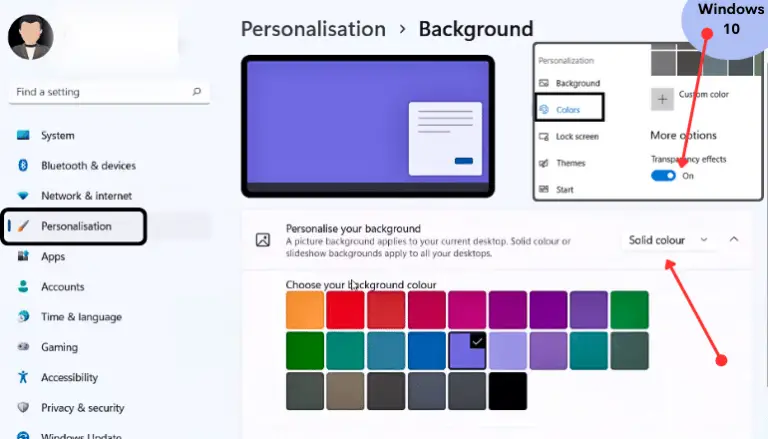Choose the orange background colour swatch
The height and width of the screenshot is (439, 768).
[305, 310]
